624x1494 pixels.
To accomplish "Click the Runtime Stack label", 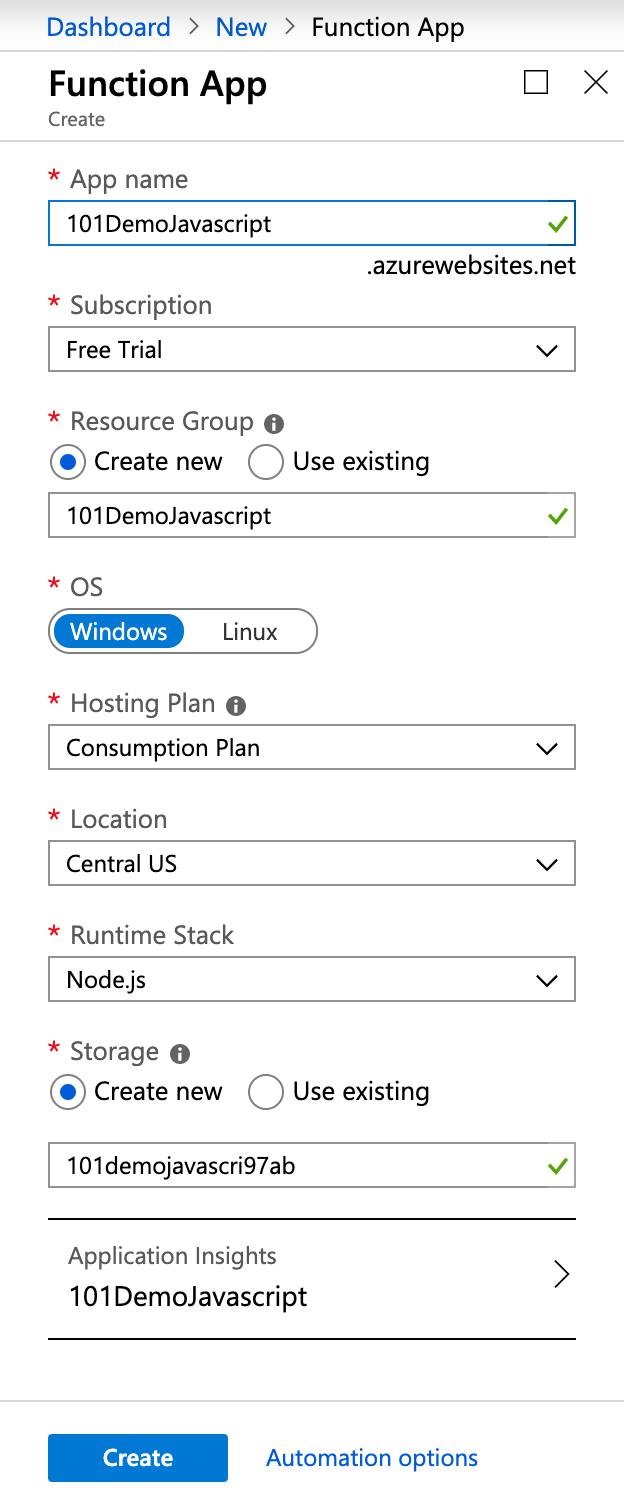I will tap(152, 936).
